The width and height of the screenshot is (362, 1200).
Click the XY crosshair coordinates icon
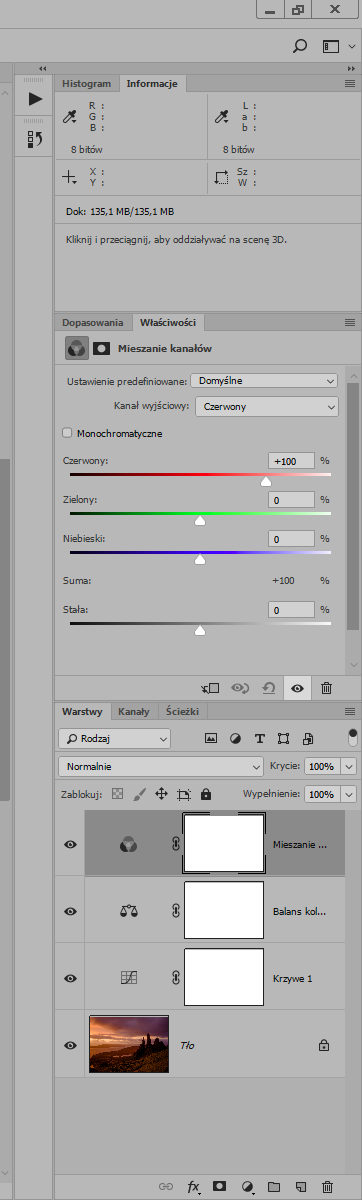(x=70, y=177)
